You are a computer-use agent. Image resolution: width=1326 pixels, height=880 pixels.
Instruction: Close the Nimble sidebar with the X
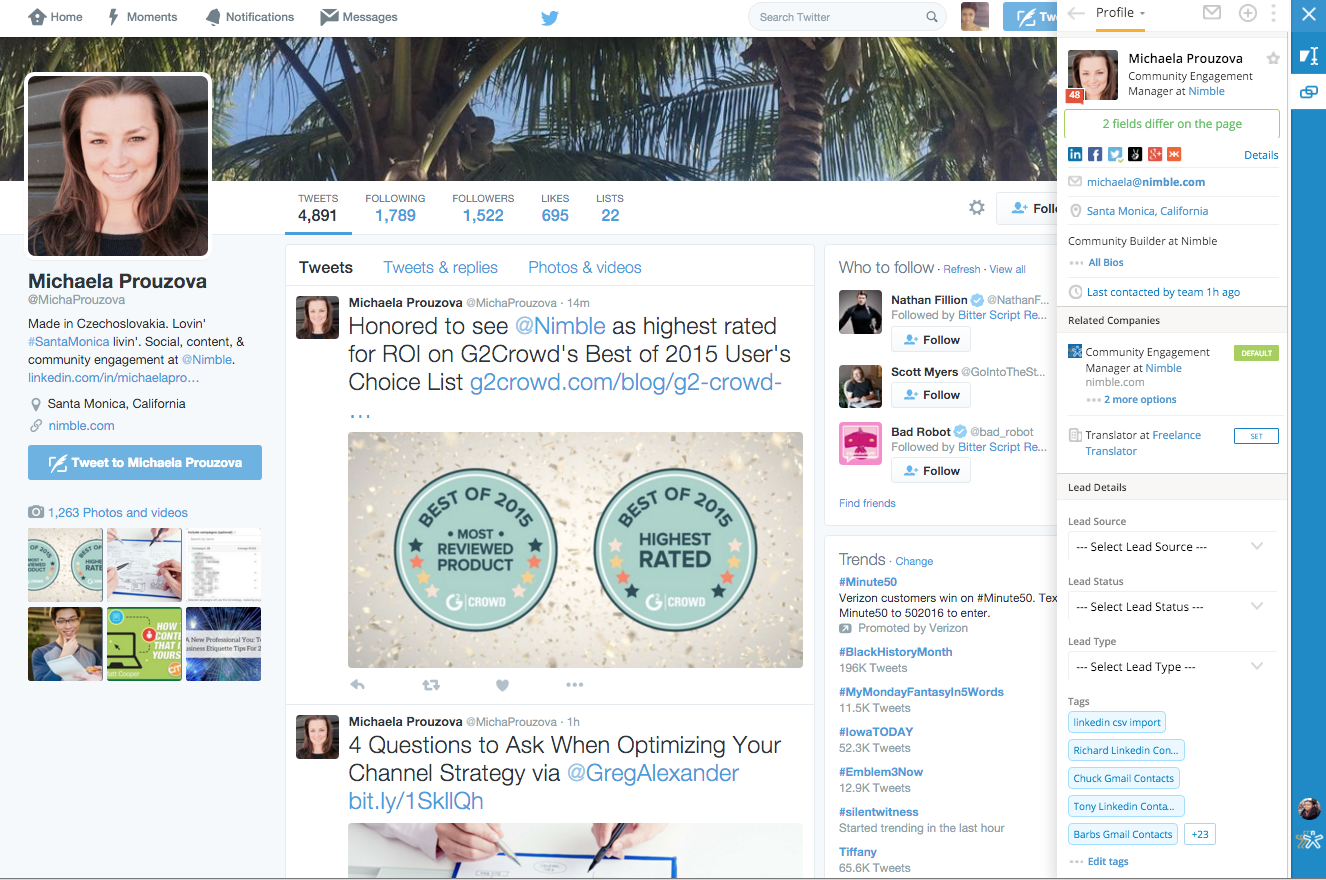1308,15
